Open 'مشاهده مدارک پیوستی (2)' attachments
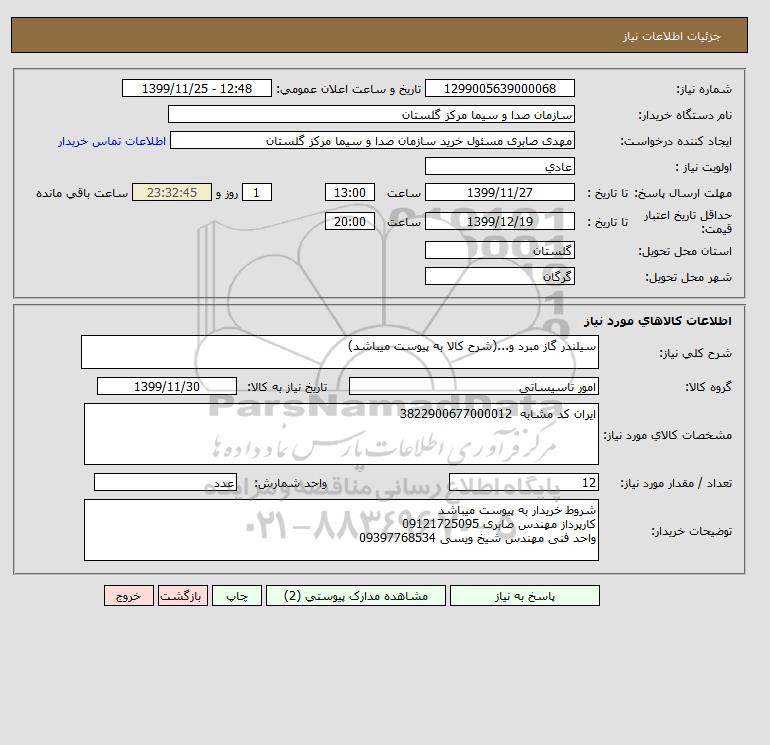This screenshot has width=770, height=745. click(x=356, y=596)
